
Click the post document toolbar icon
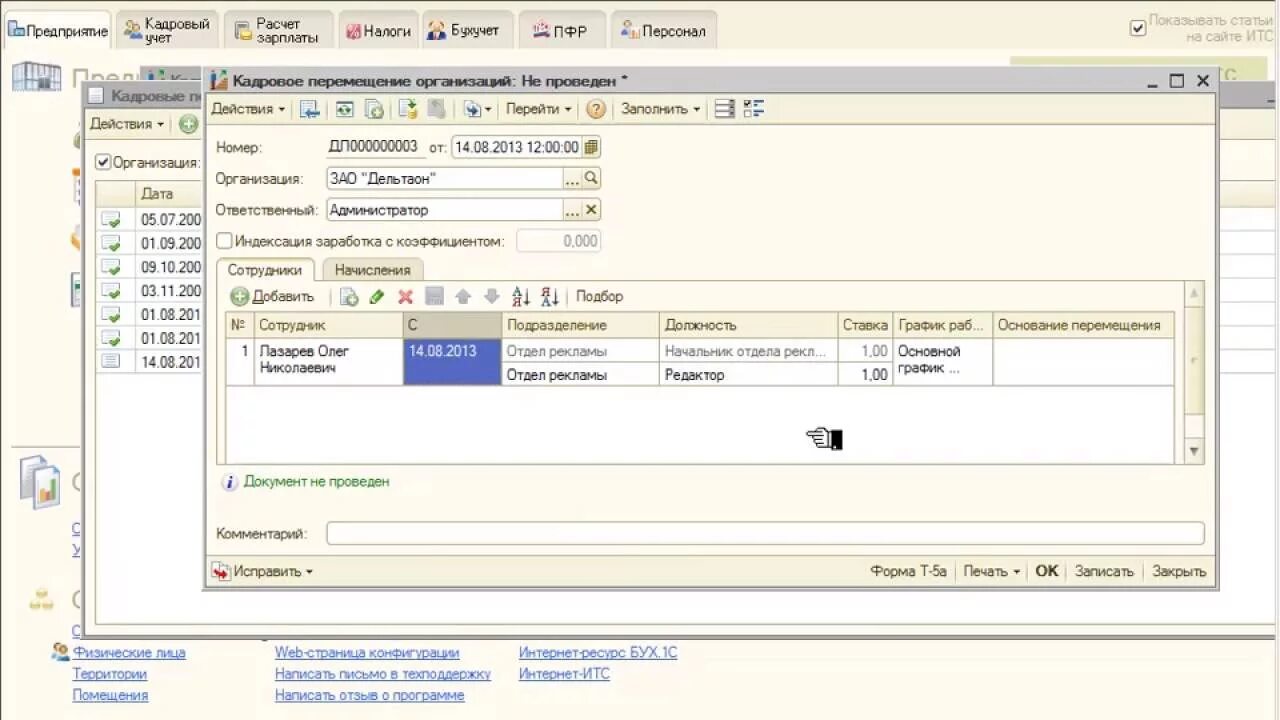pyautogui.click(x=407, y=109)
